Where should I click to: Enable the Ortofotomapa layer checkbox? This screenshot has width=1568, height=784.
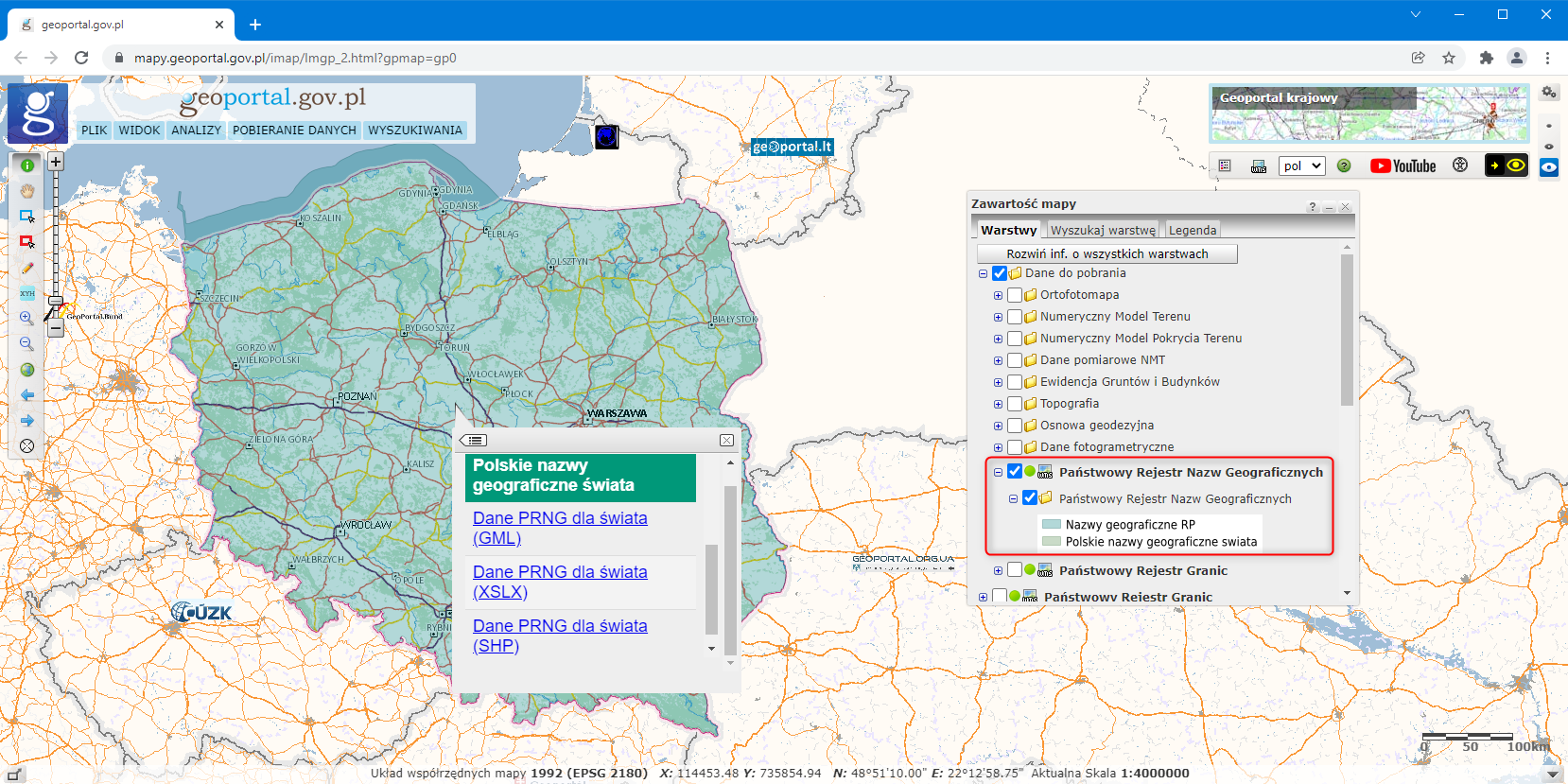tap(1015, 295)
